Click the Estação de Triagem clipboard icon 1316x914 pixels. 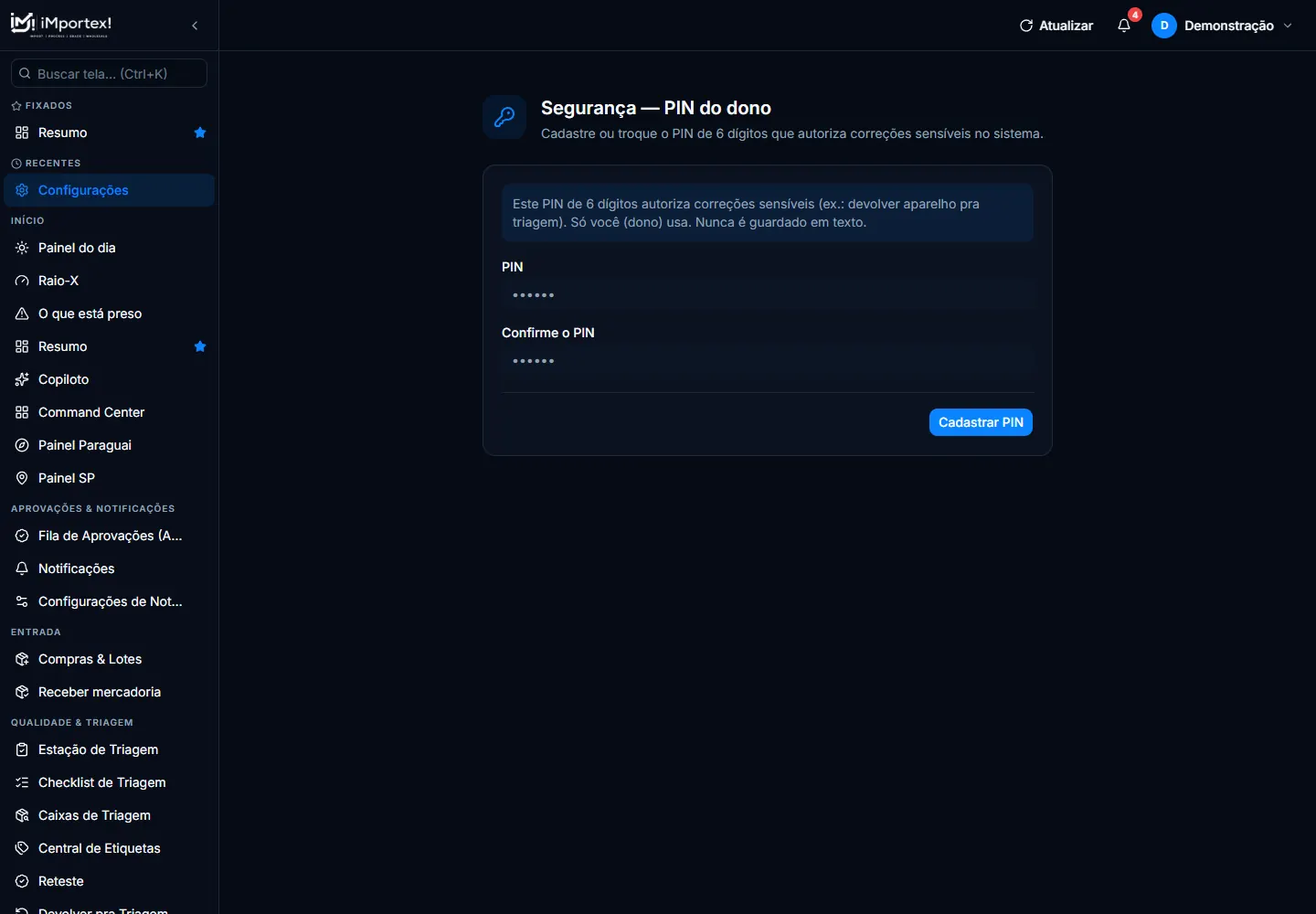point(22,749)
